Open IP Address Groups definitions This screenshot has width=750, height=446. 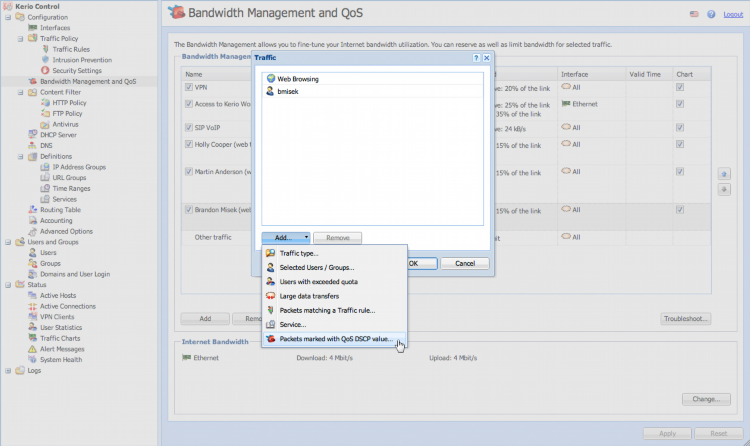click(x=79, y=167)
